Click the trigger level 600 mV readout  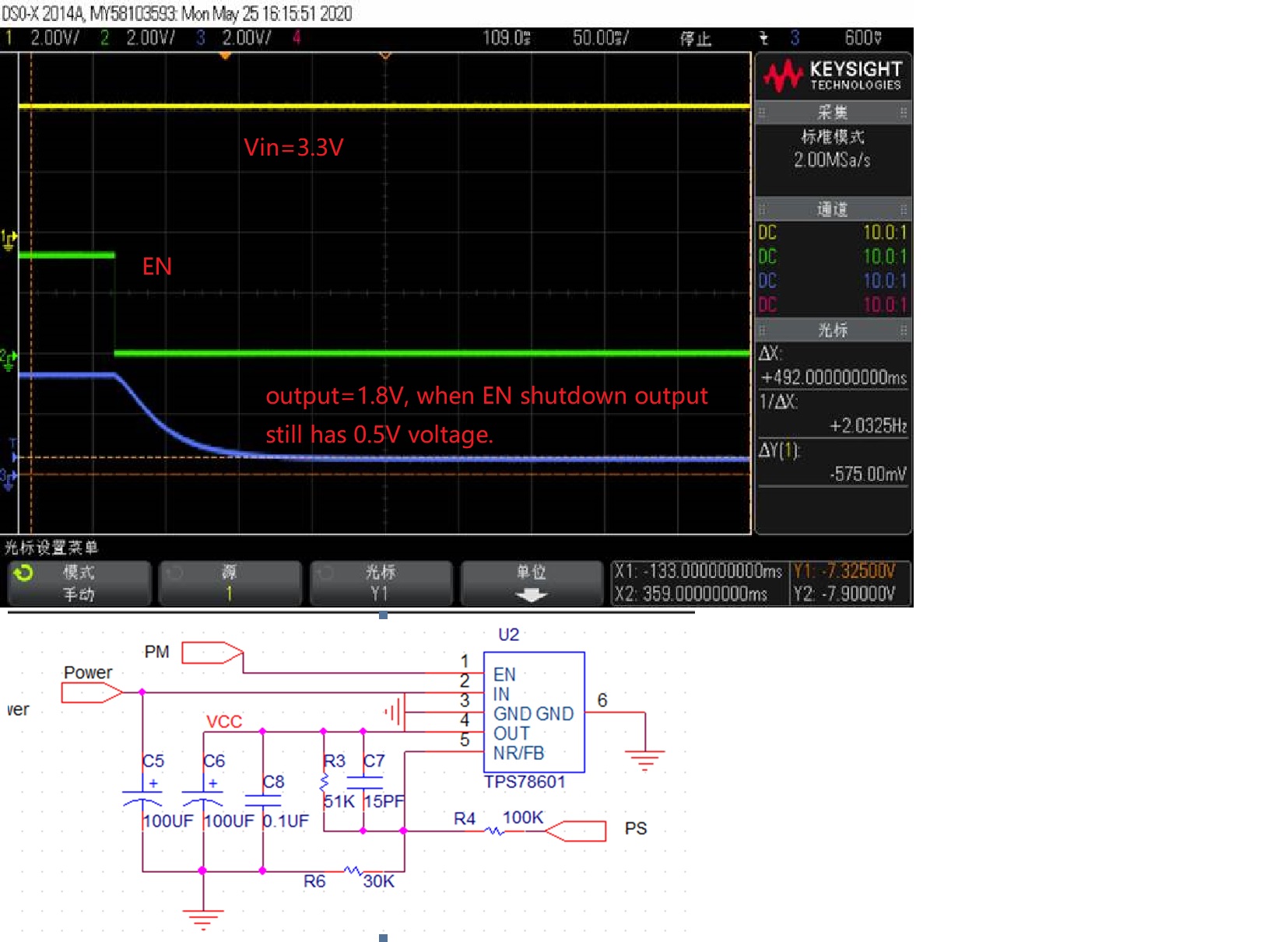pos(863,37)
